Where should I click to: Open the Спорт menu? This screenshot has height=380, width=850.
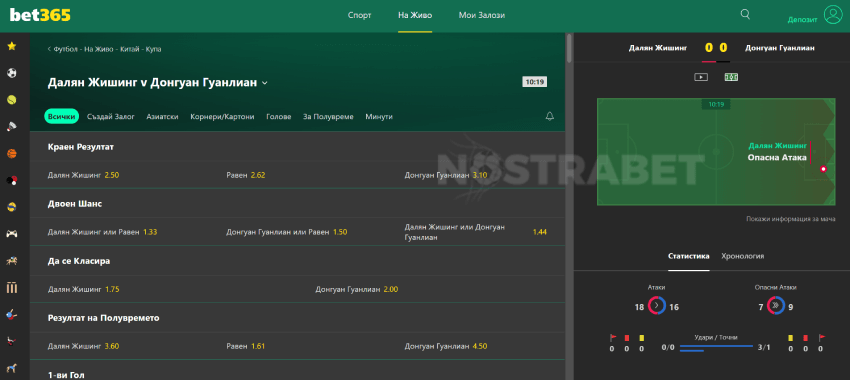click(x=359, y=15)
